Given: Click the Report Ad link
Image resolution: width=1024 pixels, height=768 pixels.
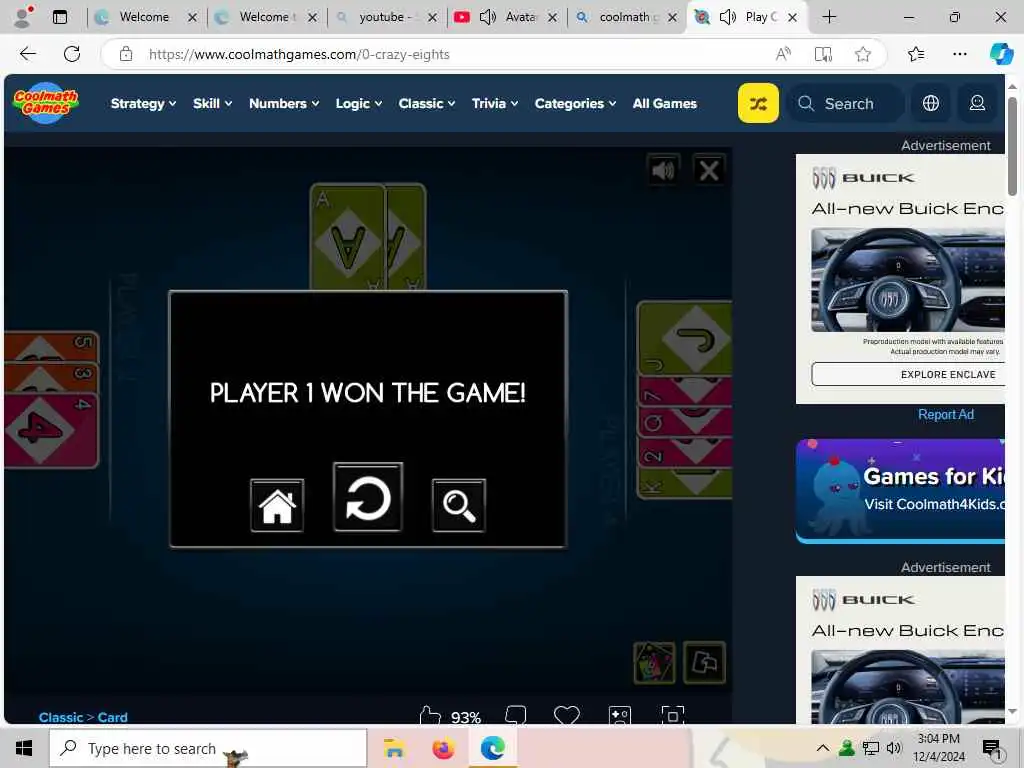Looking at the screenshot, I should (x=946, y=414).
